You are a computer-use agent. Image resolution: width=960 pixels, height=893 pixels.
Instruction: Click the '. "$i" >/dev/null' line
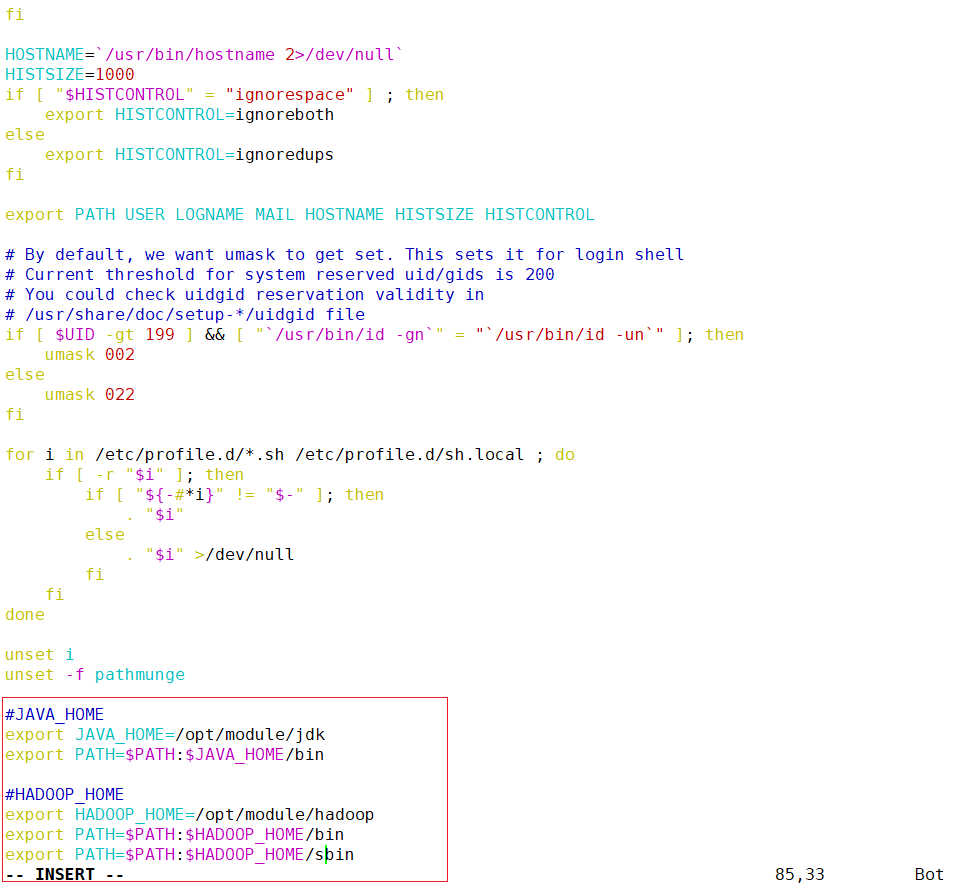coord(209,555)
